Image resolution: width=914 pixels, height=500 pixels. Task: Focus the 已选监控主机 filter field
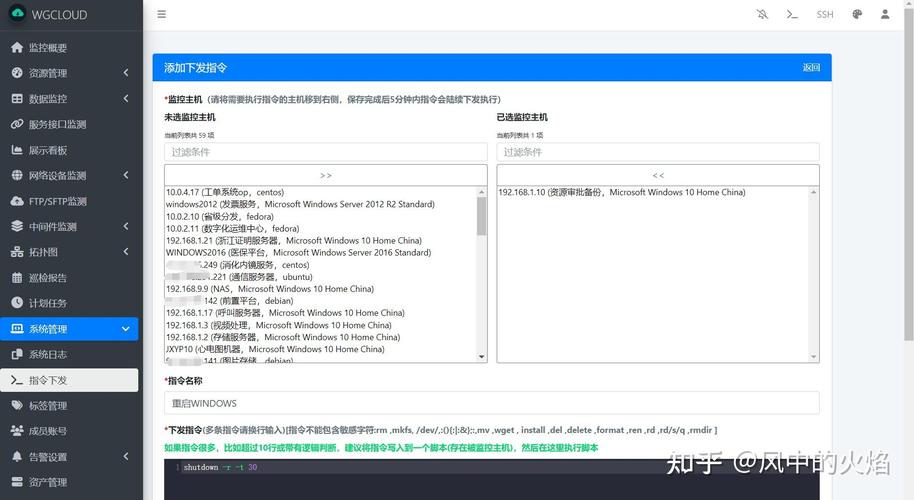[x=658, y=152]
